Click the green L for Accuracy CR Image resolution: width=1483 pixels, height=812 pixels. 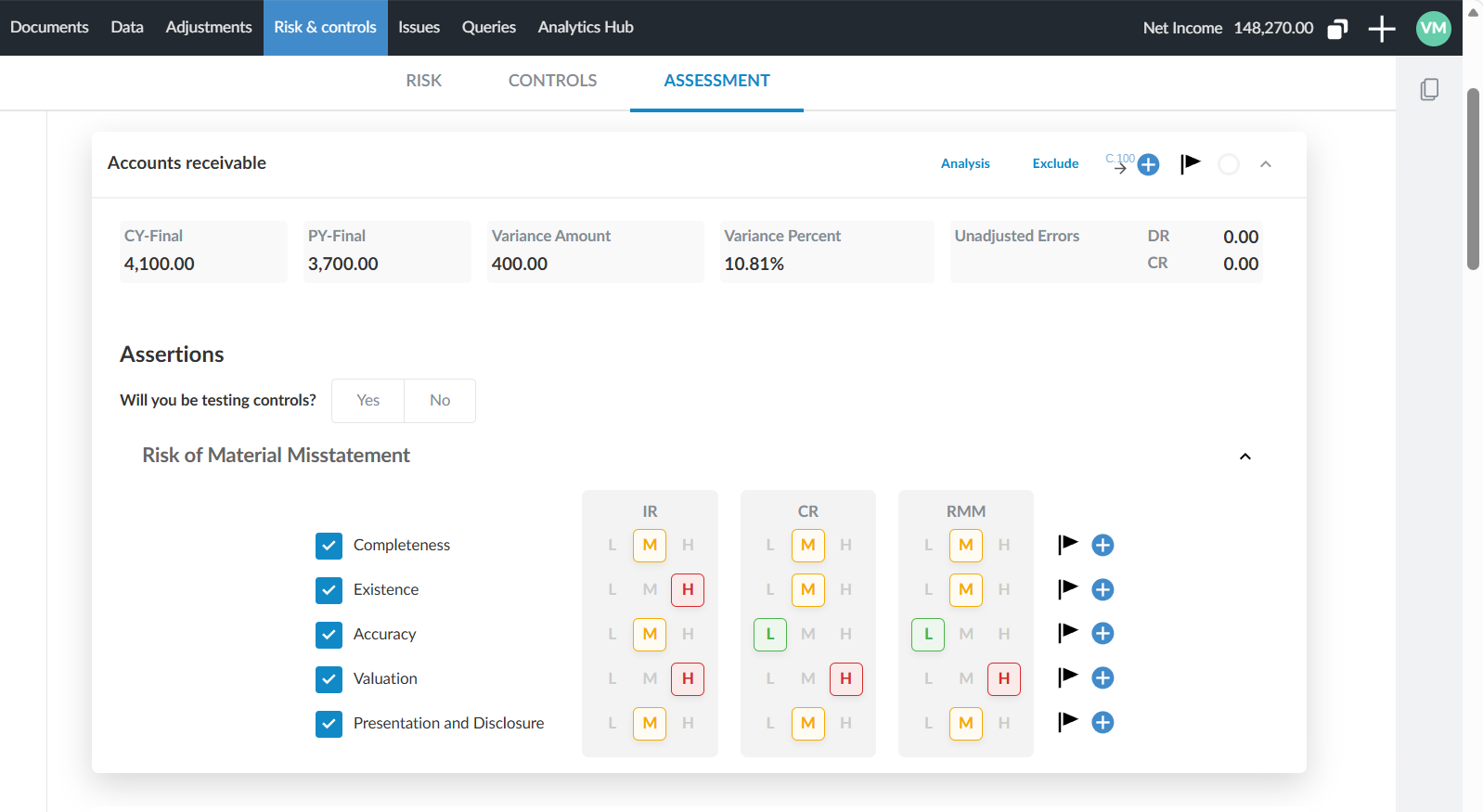pyautogui.click(x=770, y=635)
